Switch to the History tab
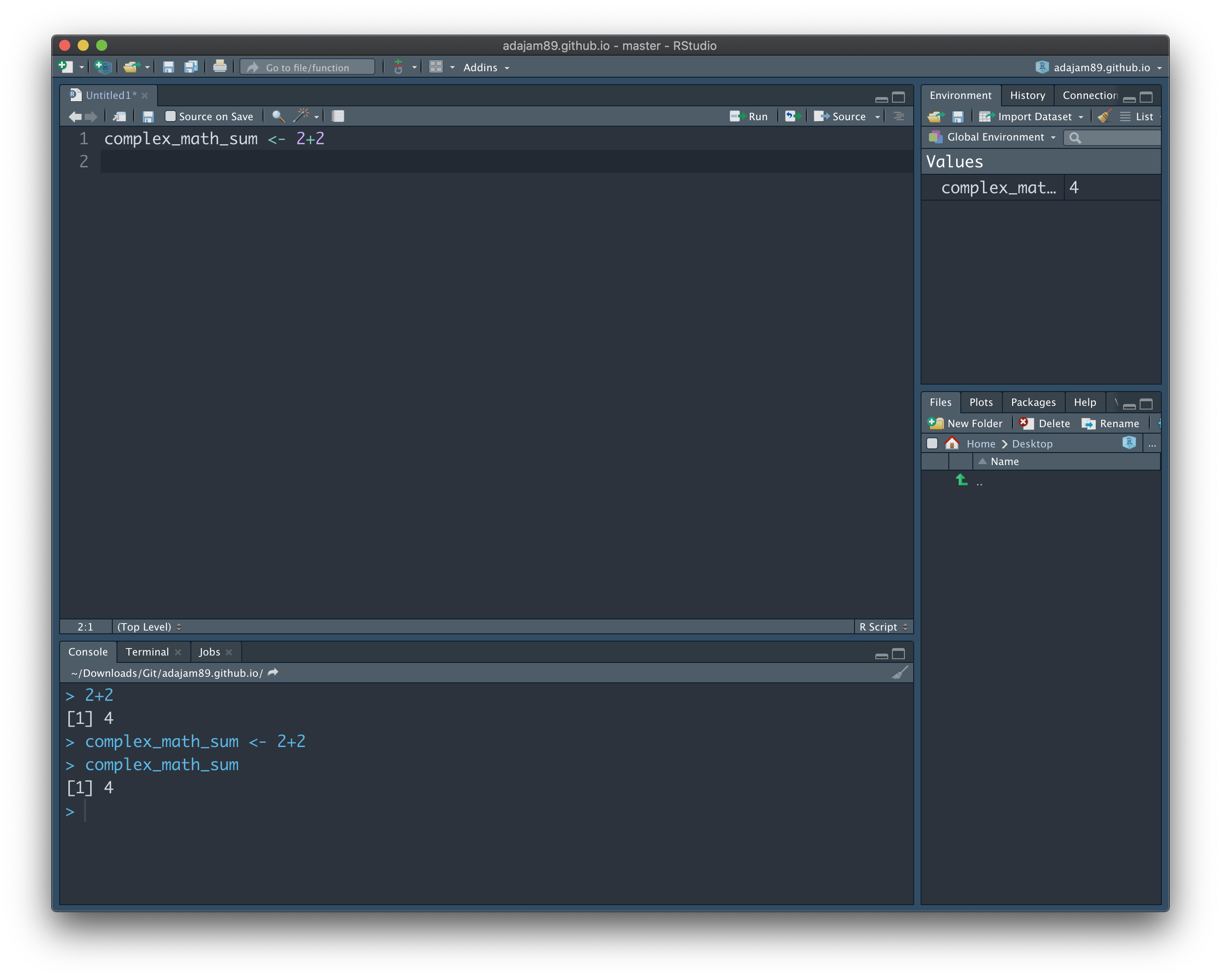 pos(1027,95)
